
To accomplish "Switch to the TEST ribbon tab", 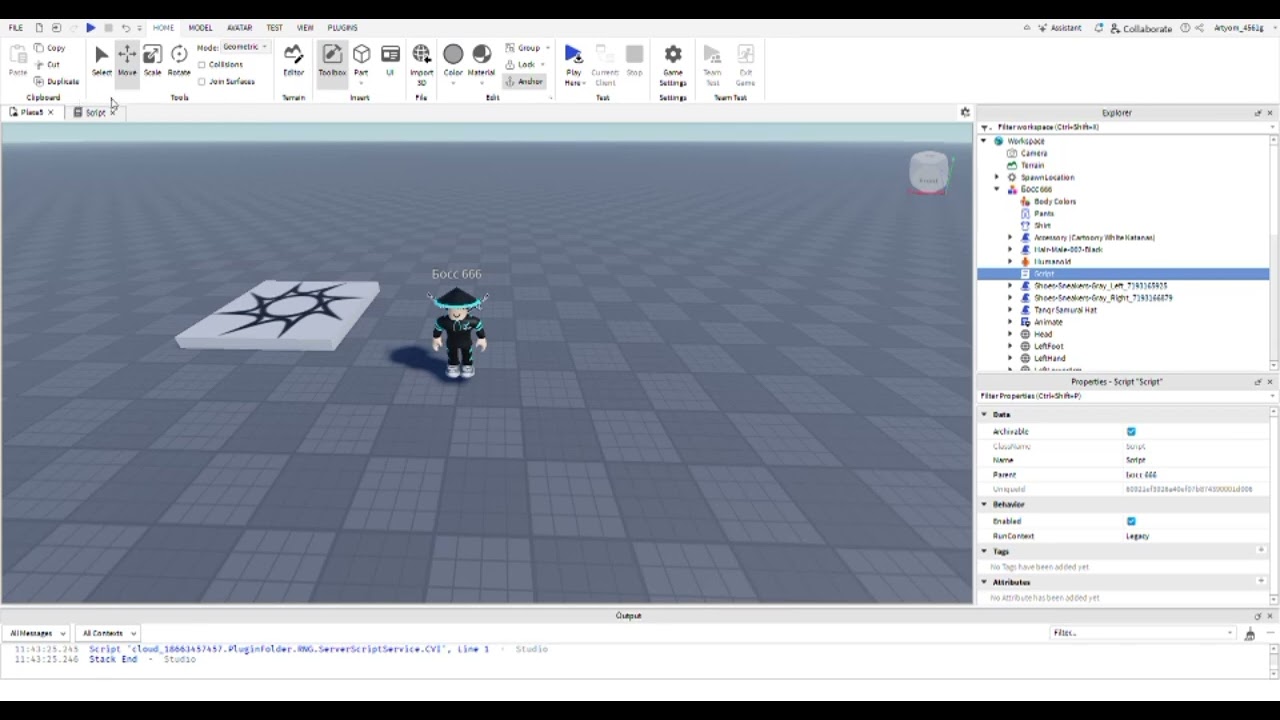I will pos(274,28).
